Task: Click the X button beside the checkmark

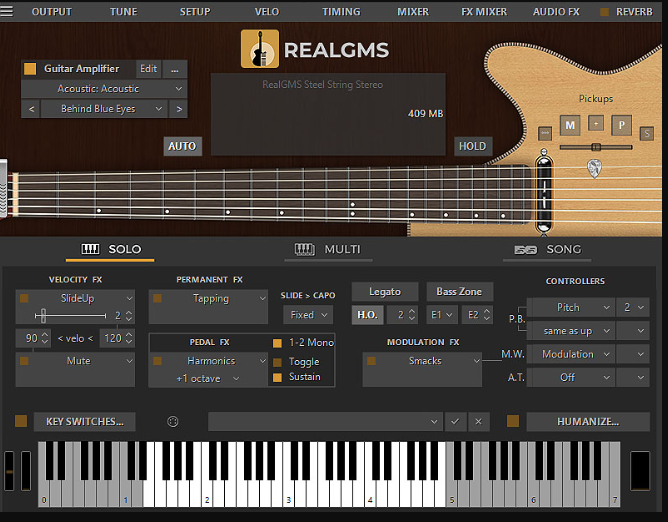Action: tap(478, 421)
